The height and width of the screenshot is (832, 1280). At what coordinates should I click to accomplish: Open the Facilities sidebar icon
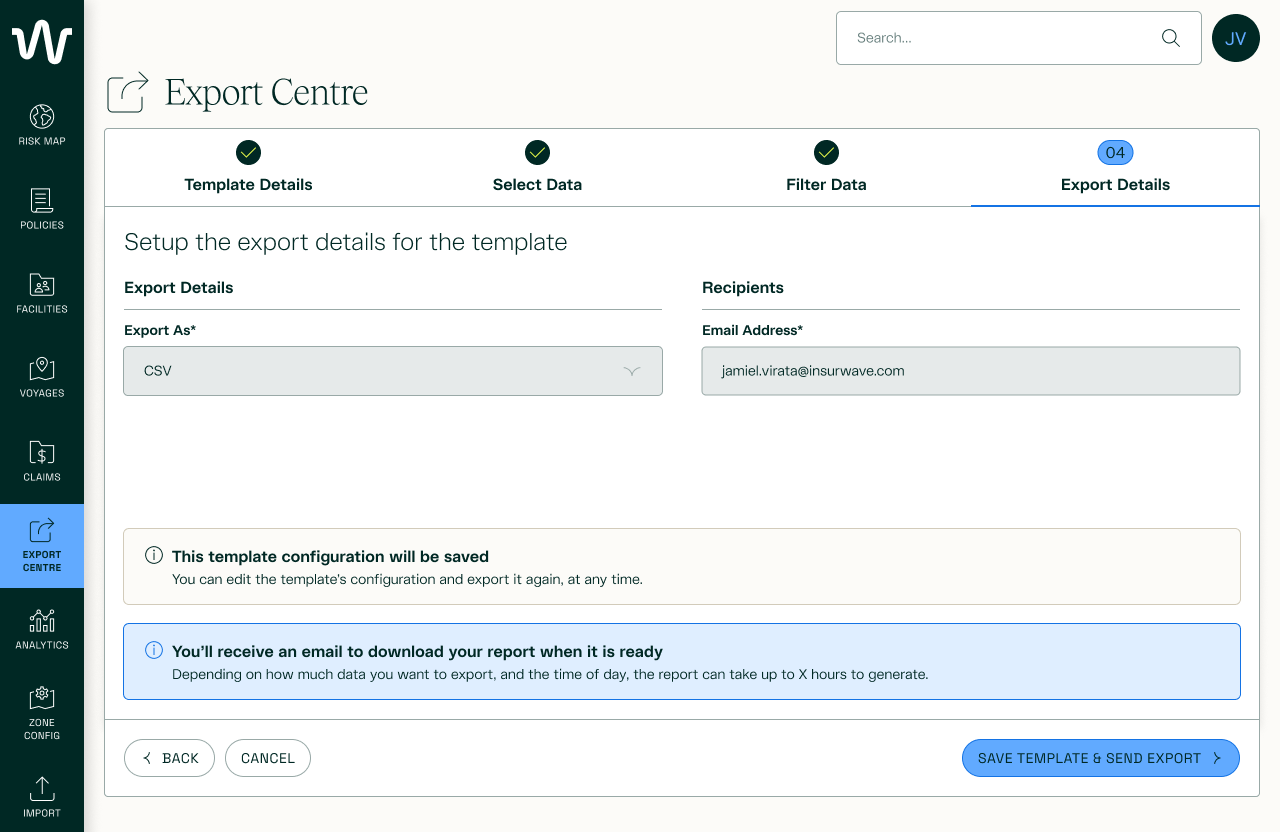coord(42,285)
